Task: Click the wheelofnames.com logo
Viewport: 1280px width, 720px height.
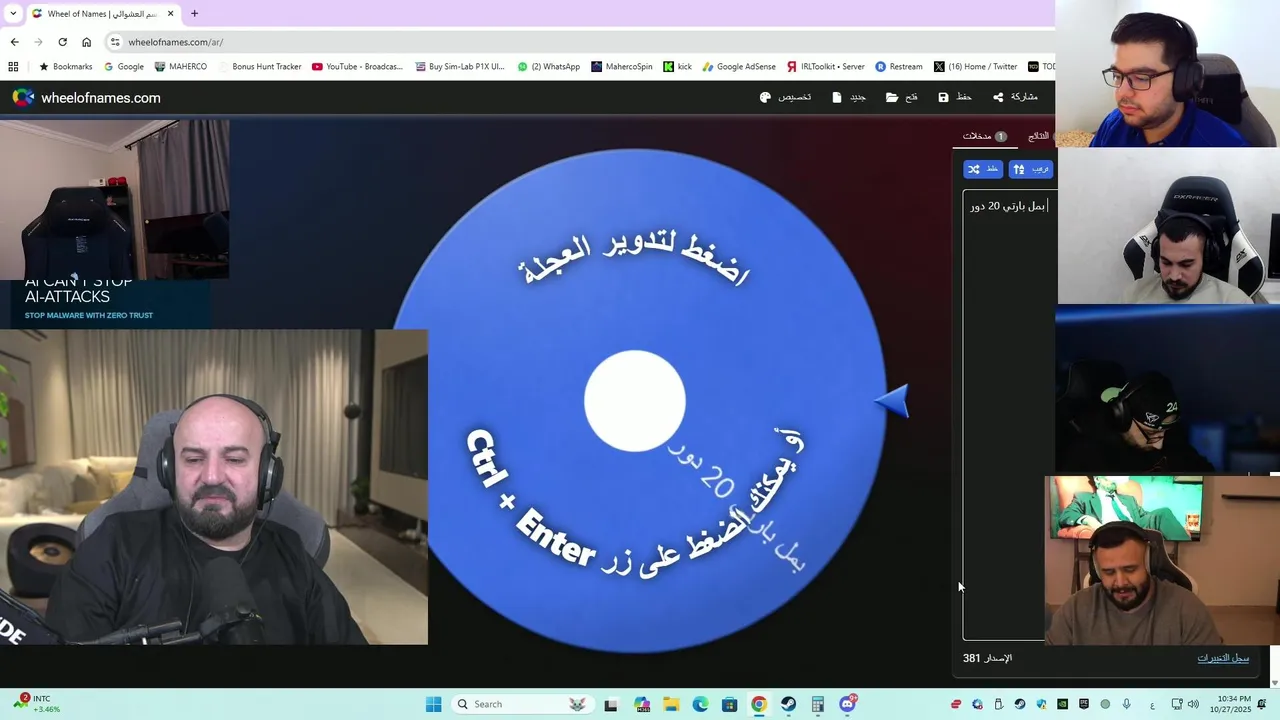Action: pos(86,97)
